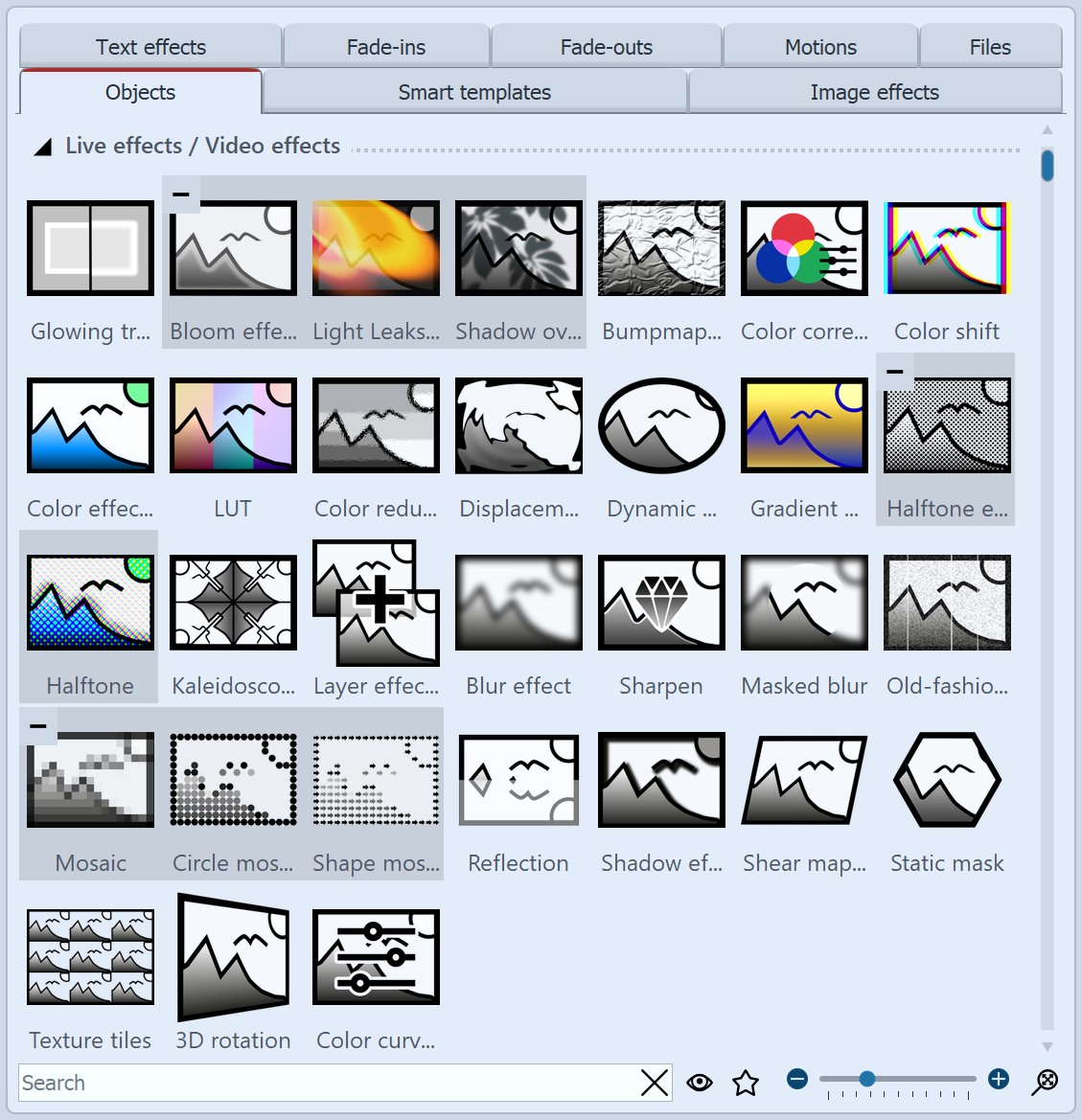Reset zoom using the crossed magnifier button
The image size is (1082, 1120).
pyautogui.click(x=1046, y=1083)
